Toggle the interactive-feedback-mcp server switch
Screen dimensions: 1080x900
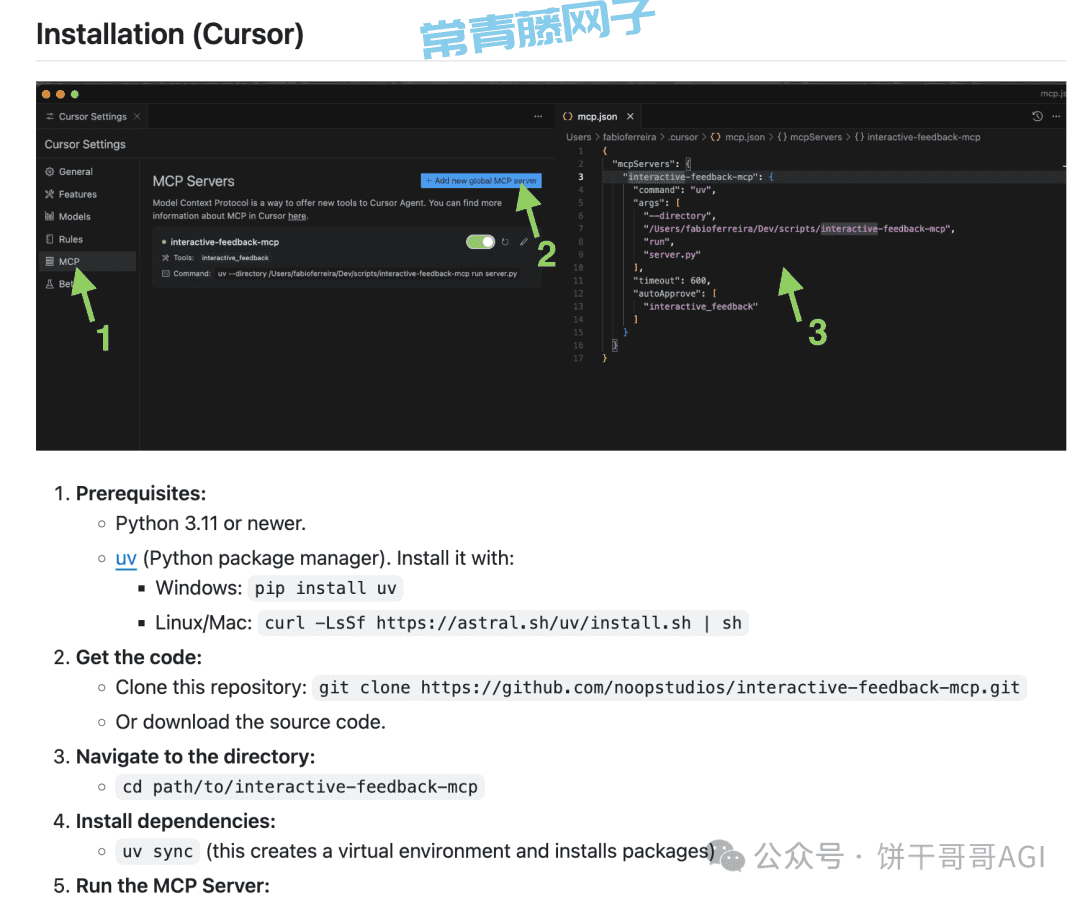pos(480,242)
